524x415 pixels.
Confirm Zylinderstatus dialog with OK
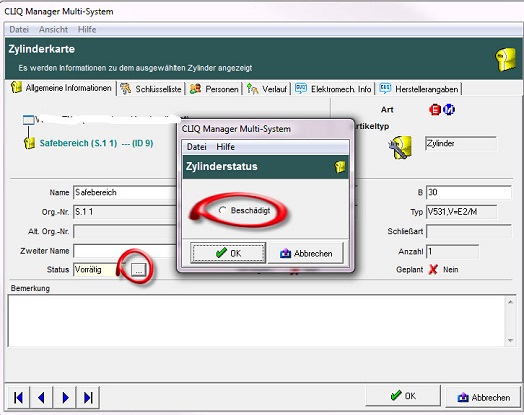228,253
